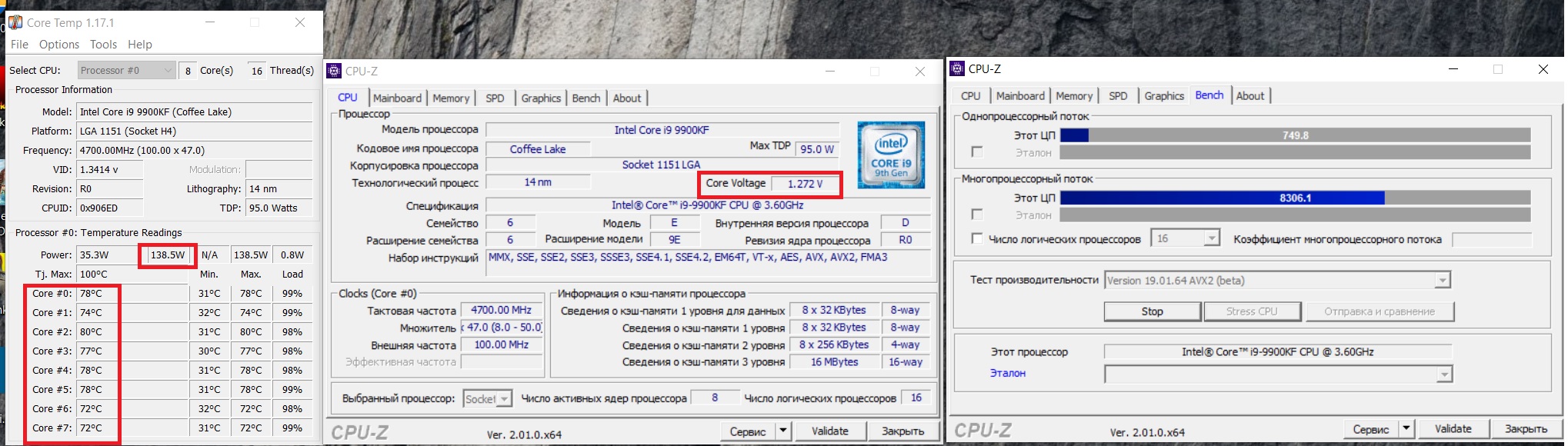Open About tab in middle CPU-Z
The width and height of the screenshot is (1568, 446).
(627, 98)
